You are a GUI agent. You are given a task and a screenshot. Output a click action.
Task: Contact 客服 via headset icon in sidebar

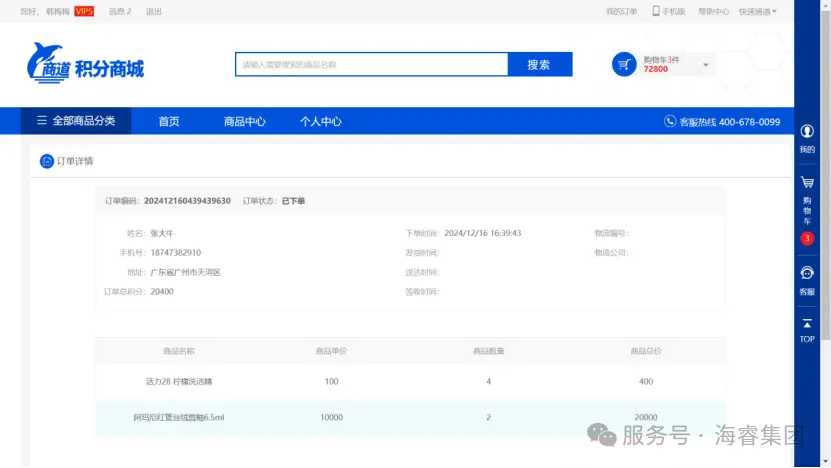coord(807,273)
